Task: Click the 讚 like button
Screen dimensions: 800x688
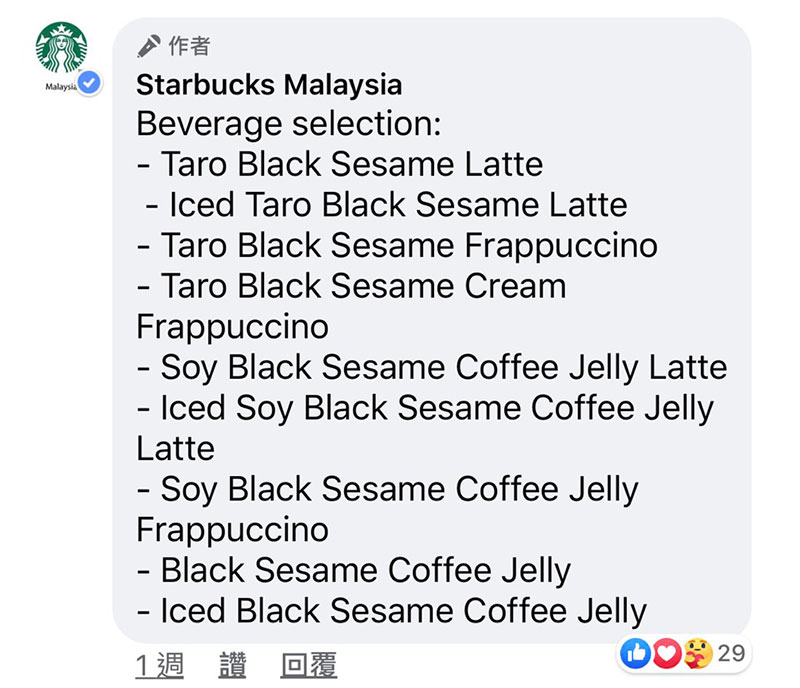Action: pos(233,665)
